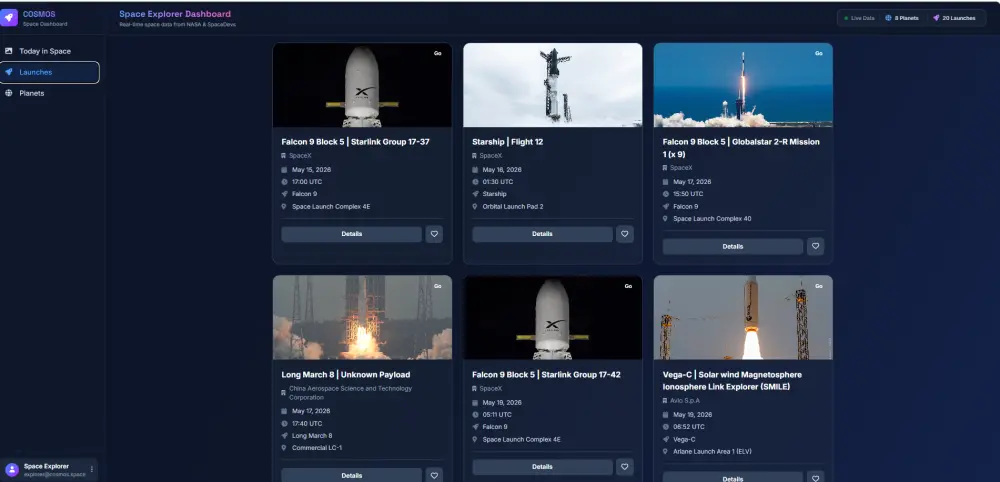Click Go status badge on Vega-C card
This screenshot has height=482, width=1000.
point(819,286)
